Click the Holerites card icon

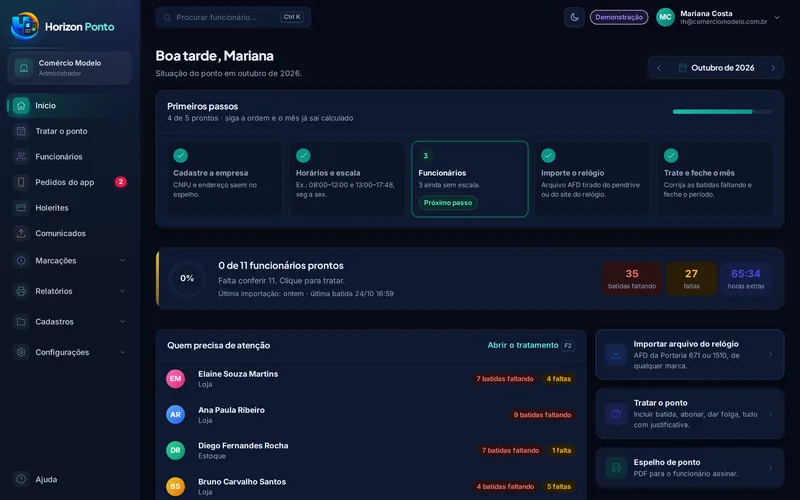pyautogui.click(x=21, y=208)
